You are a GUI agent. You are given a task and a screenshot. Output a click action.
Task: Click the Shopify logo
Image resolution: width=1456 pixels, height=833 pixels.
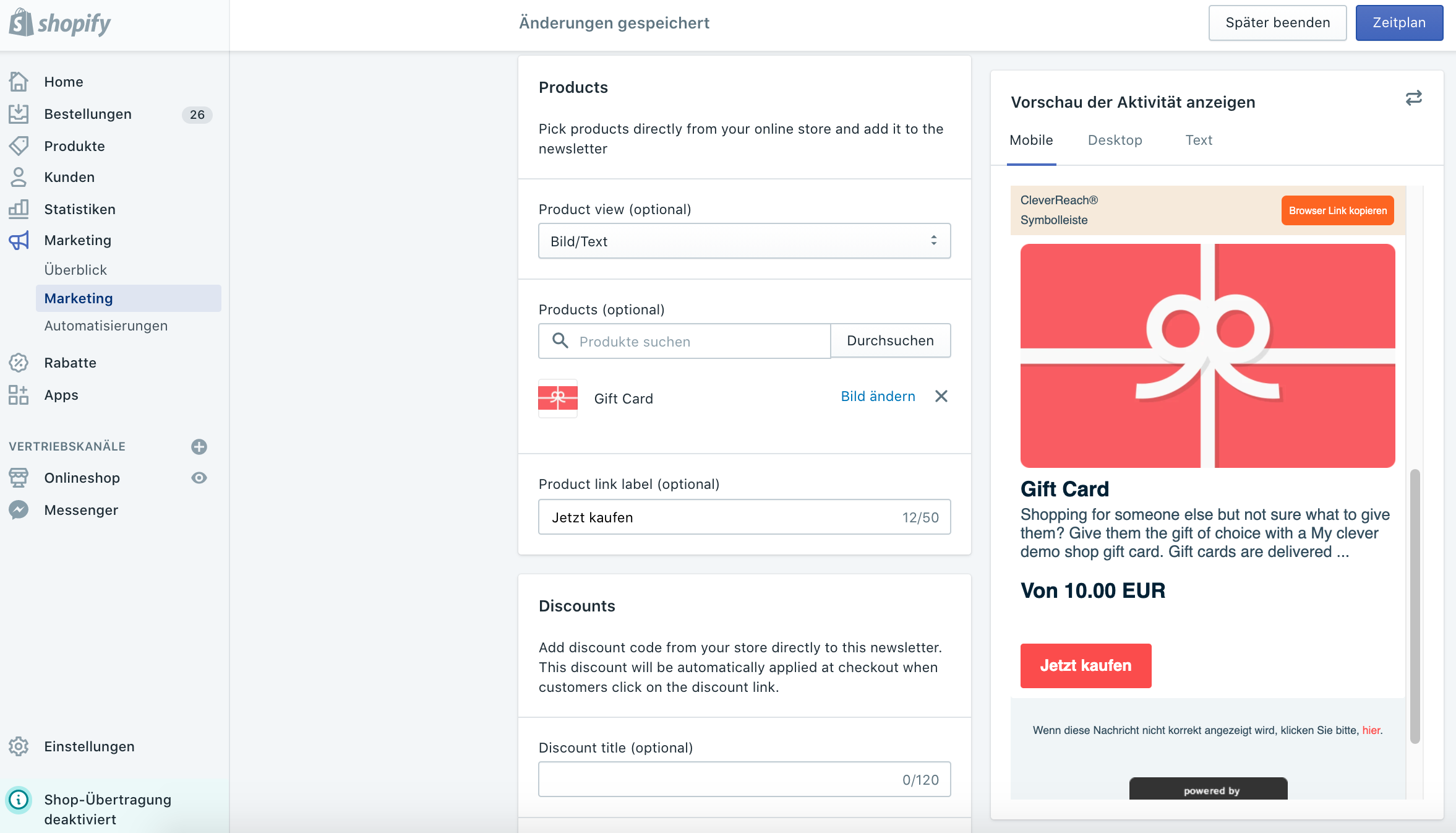point(59,24)
